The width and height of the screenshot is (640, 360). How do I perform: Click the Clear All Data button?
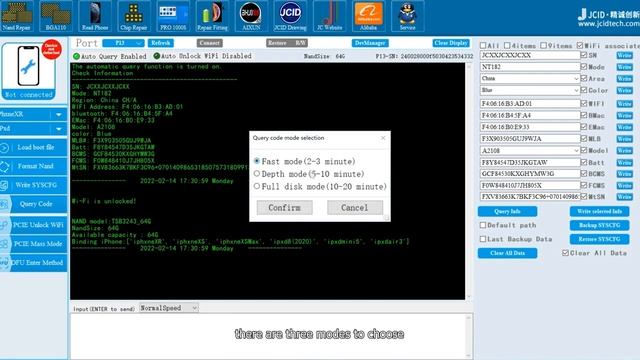pos(507,253)
